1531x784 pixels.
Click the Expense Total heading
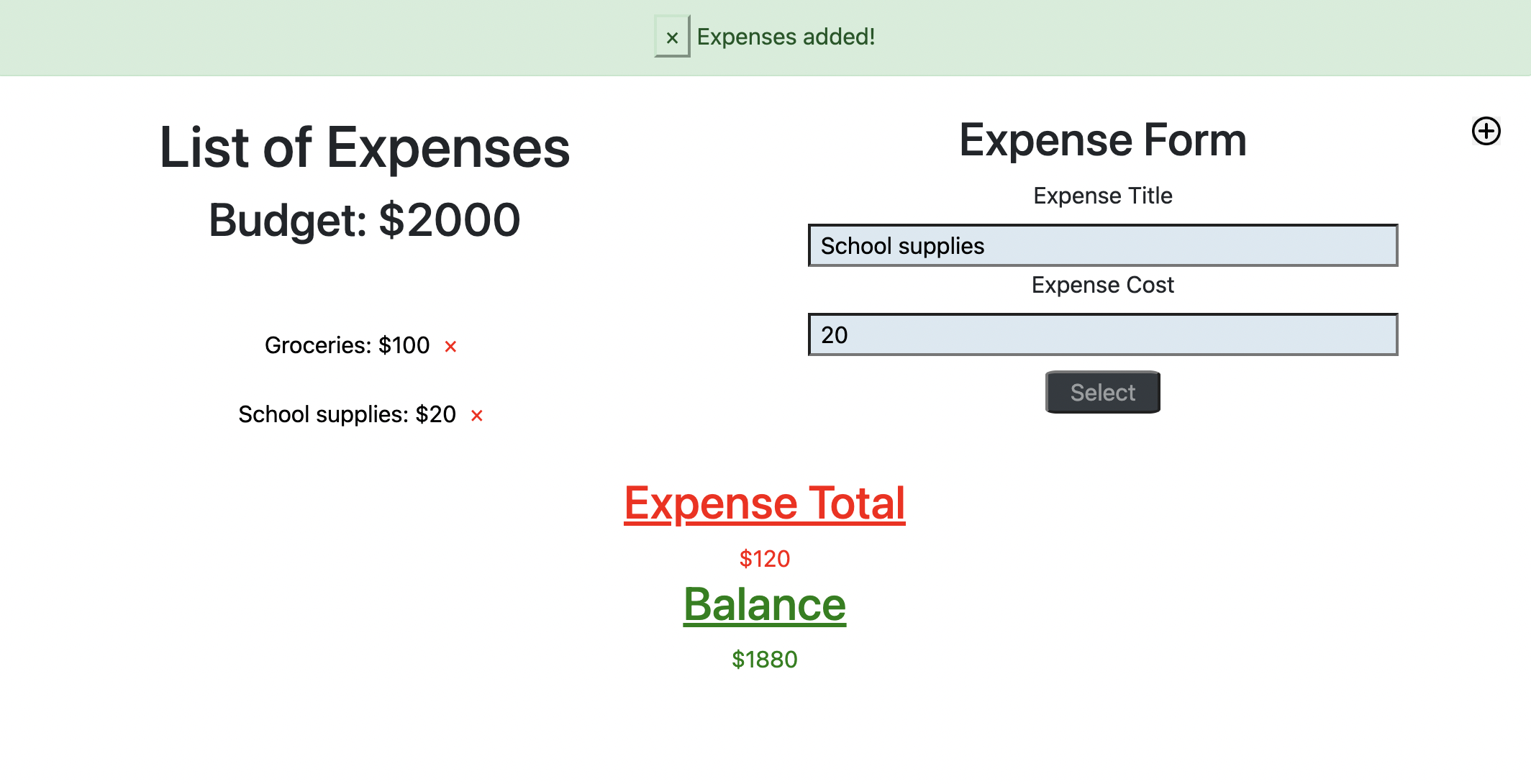[x=764, y=503]
